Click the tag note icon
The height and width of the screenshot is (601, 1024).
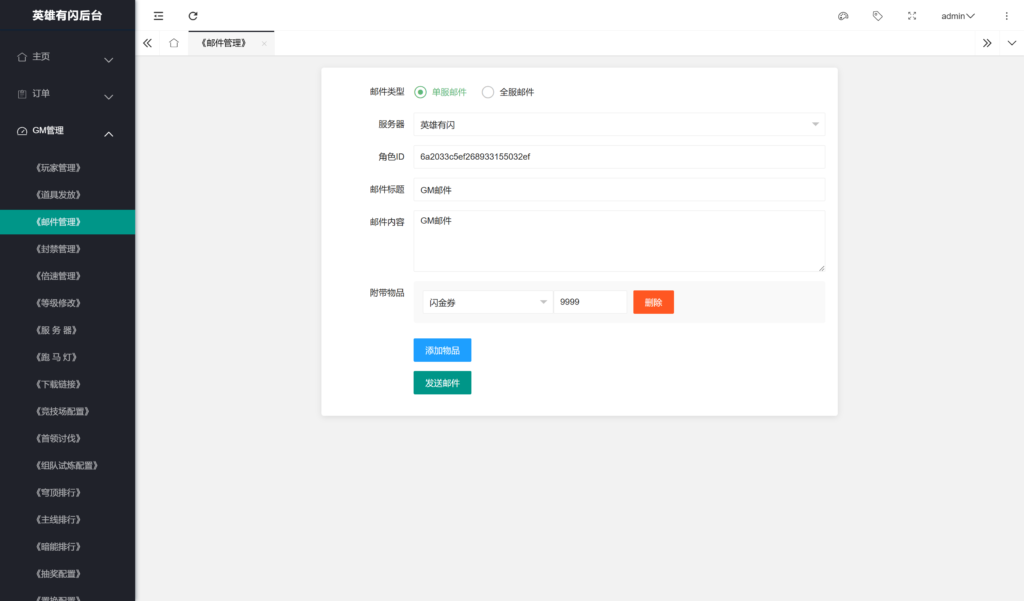(x=878, y=16)
